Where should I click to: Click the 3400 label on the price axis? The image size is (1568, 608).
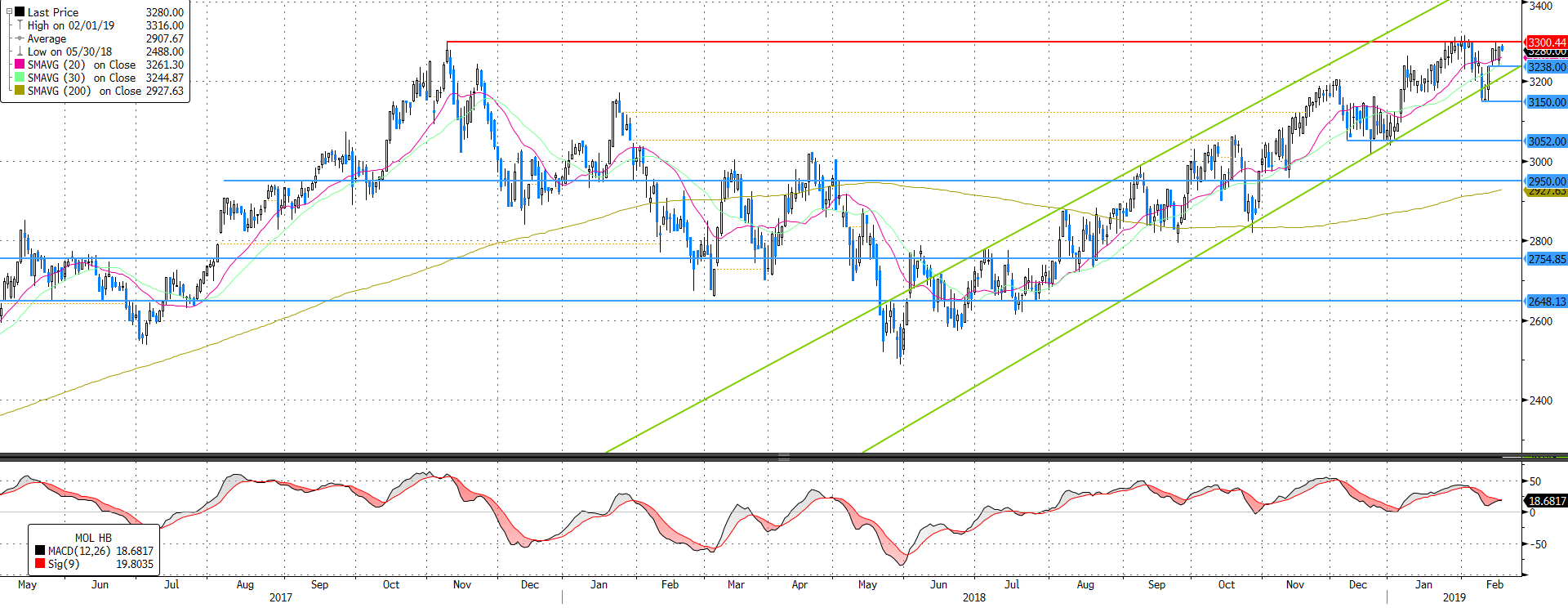[x=1541, y=6]
